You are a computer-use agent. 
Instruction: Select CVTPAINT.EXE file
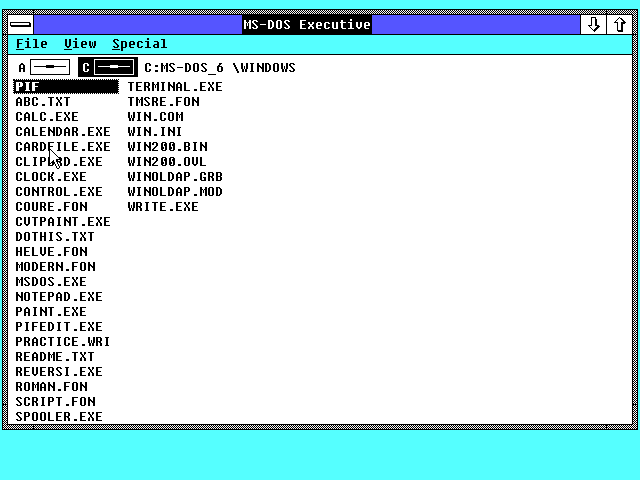pyautogui.click(x=63, y=222)
